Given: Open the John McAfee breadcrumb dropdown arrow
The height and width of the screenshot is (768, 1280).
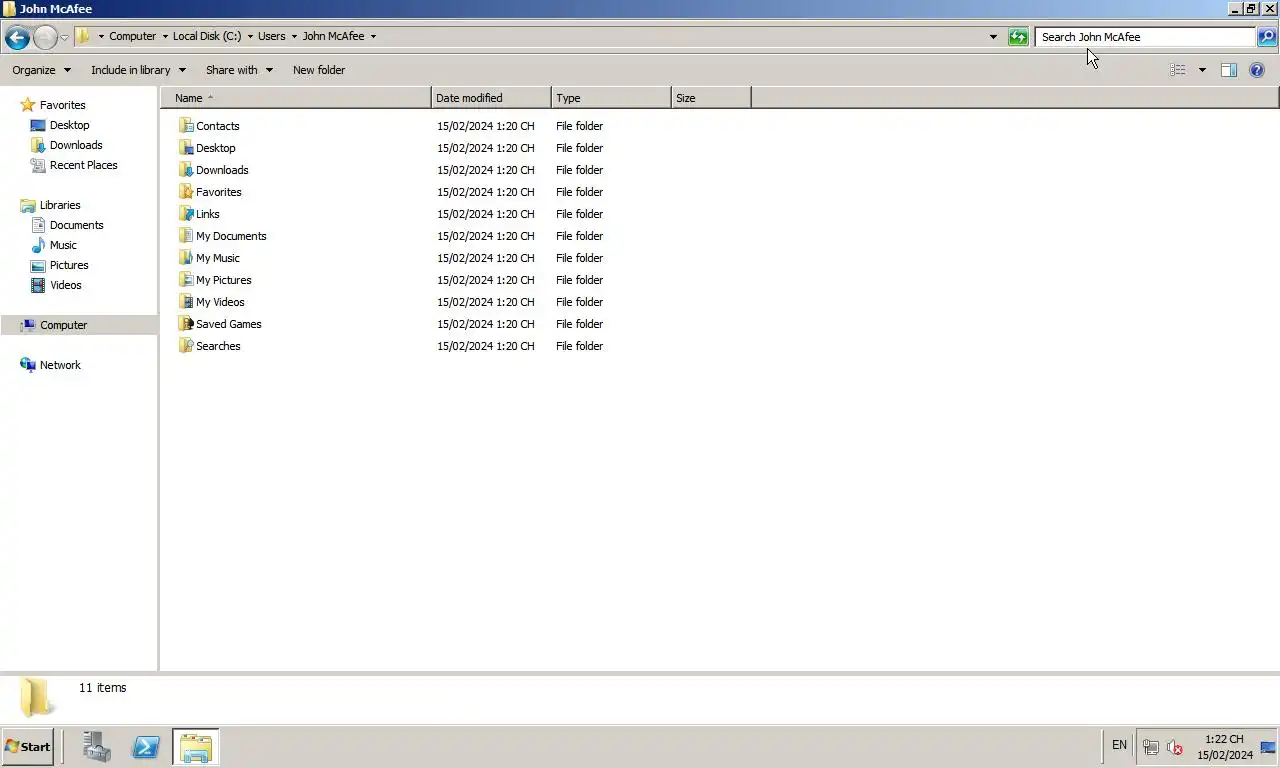Looking at the screenshot, I should click(x=373, y=36).
